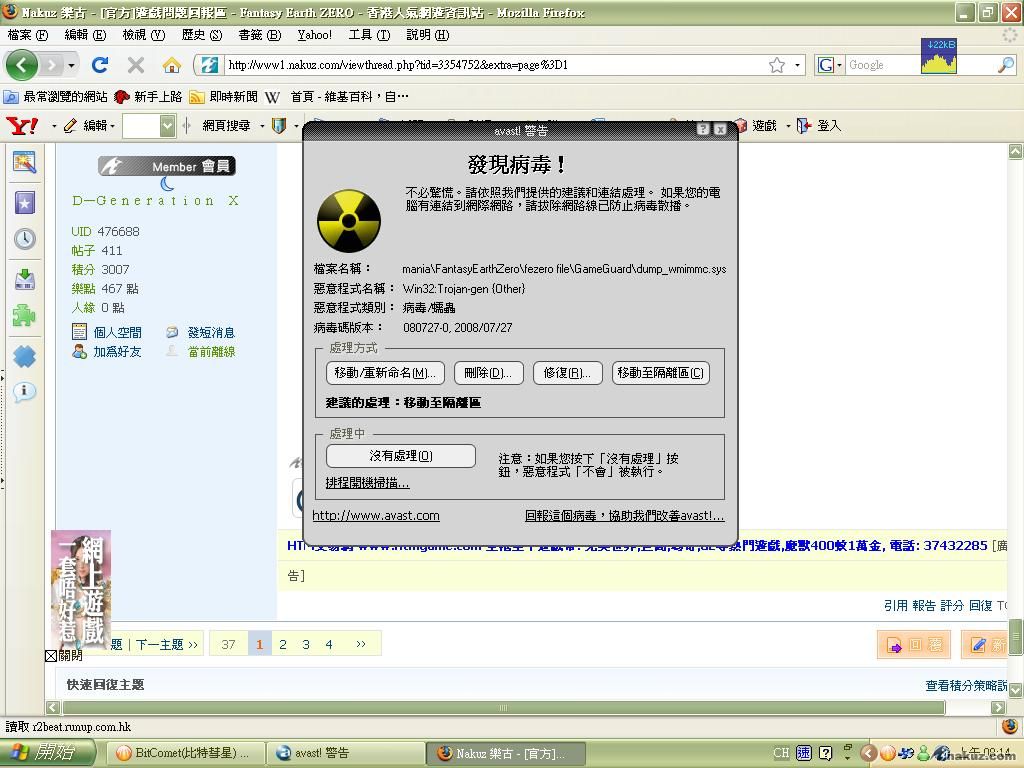Screen dimensions: 1024x768
Task: Open 最常瀏覽的網站 bookmark
Action: pos(56,97)
